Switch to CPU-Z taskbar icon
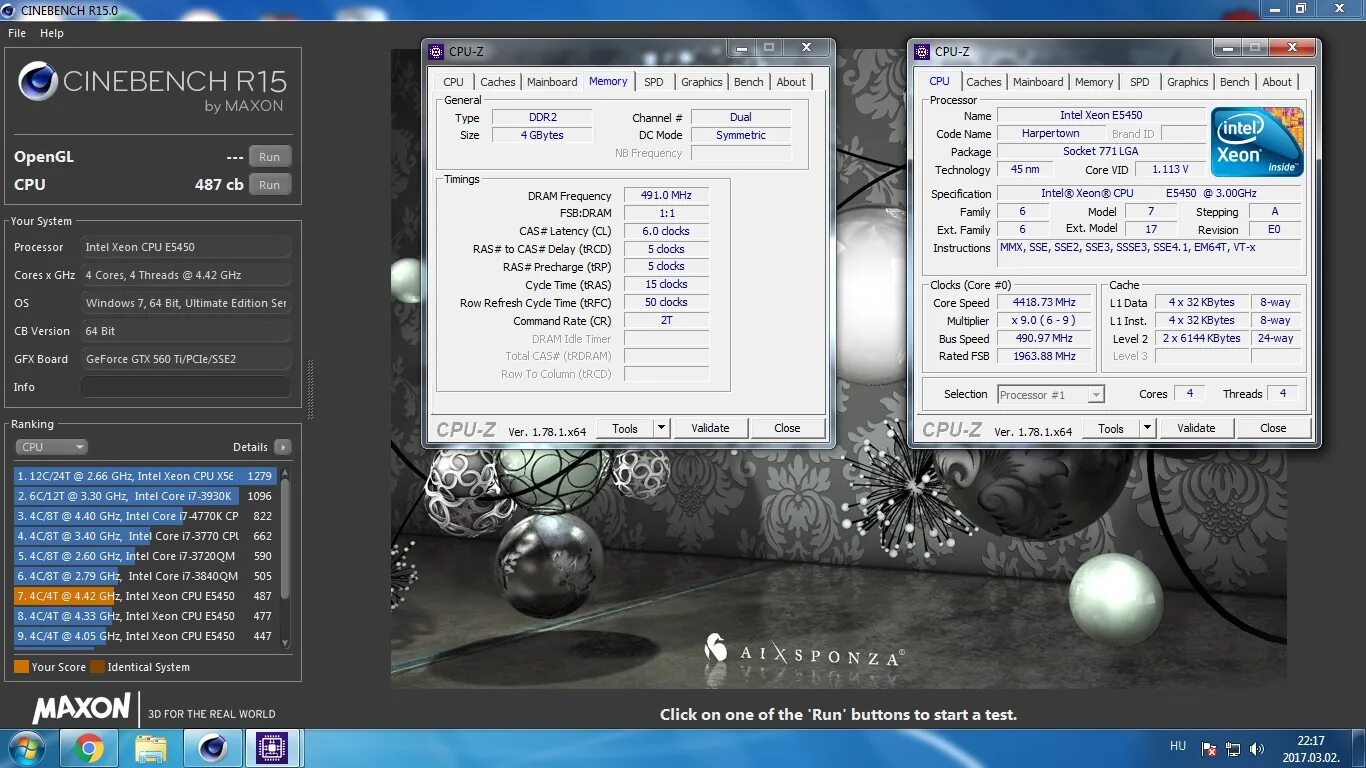The width and height of the screenshot is (1366, 768). [x=272, y=748]
